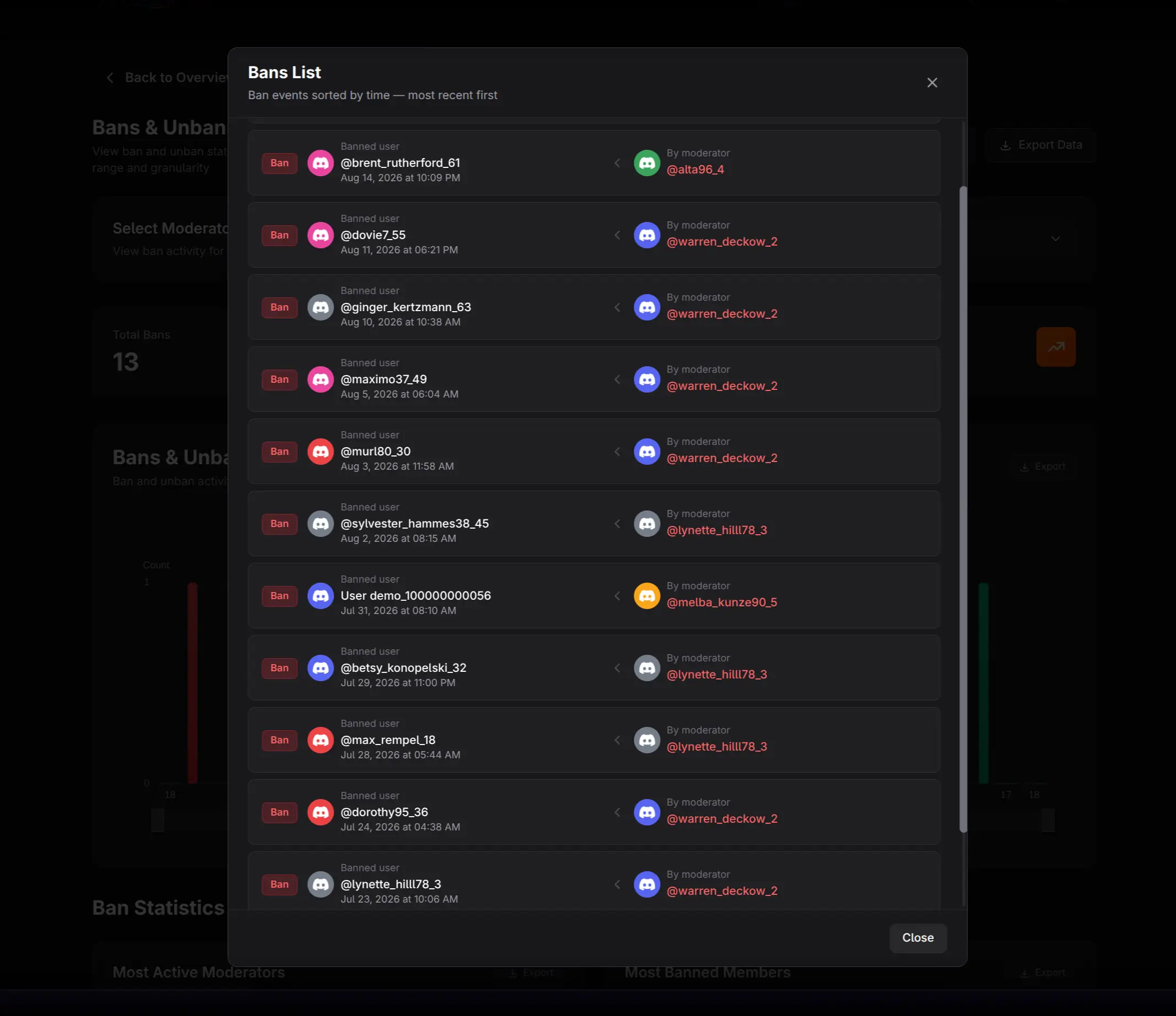
Task: Click moderator avatar in @dovie7_55 row
Action: [647, 235]
